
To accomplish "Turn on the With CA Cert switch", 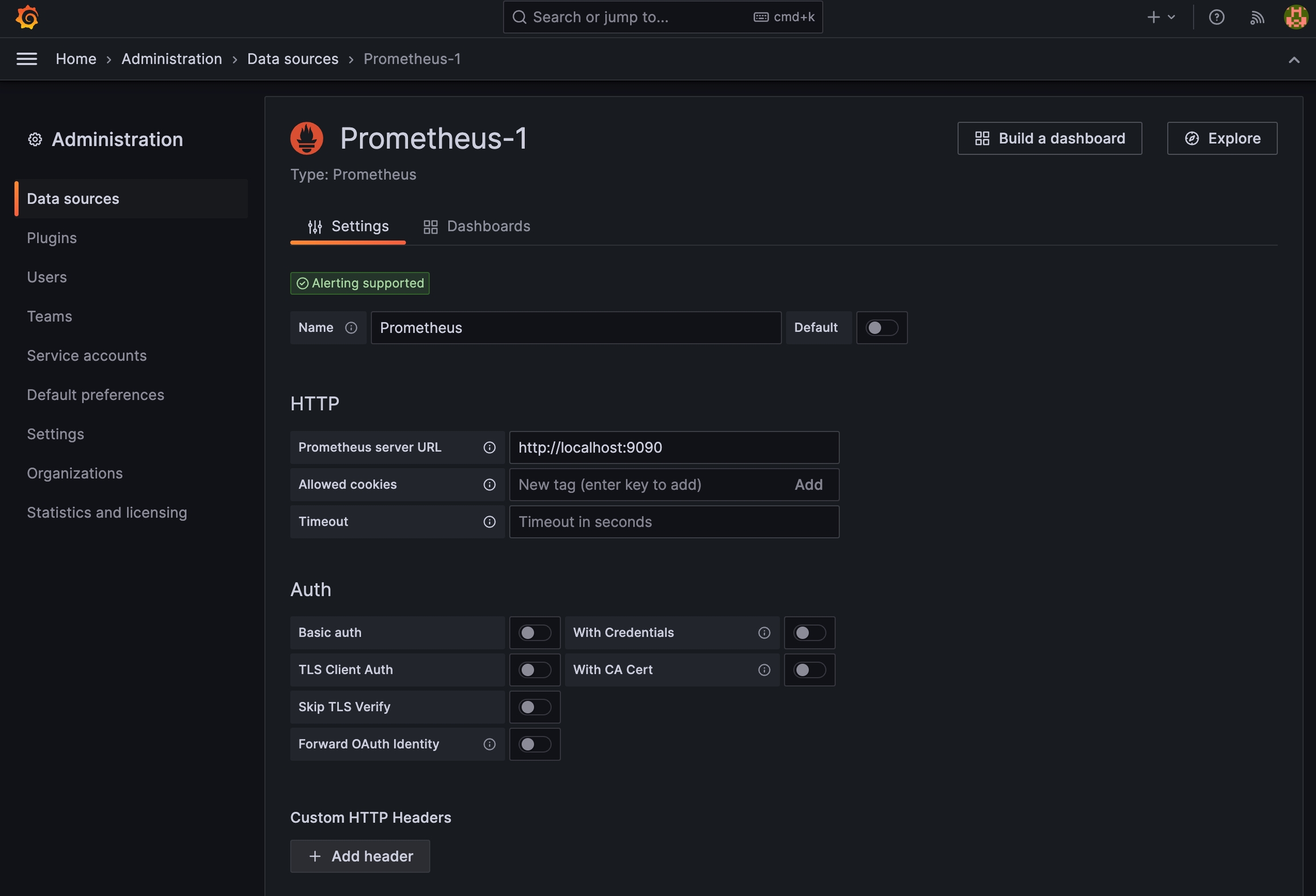I will point(809,670).
